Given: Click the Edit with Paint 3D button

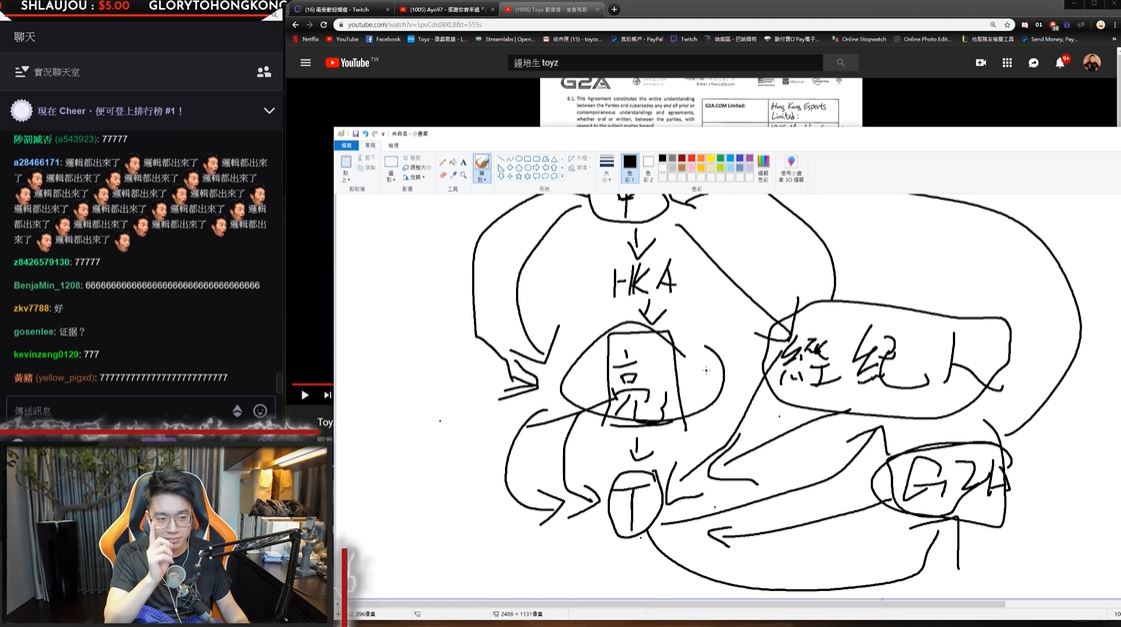Looking at the screenshot, I should [x=791, y=166].
